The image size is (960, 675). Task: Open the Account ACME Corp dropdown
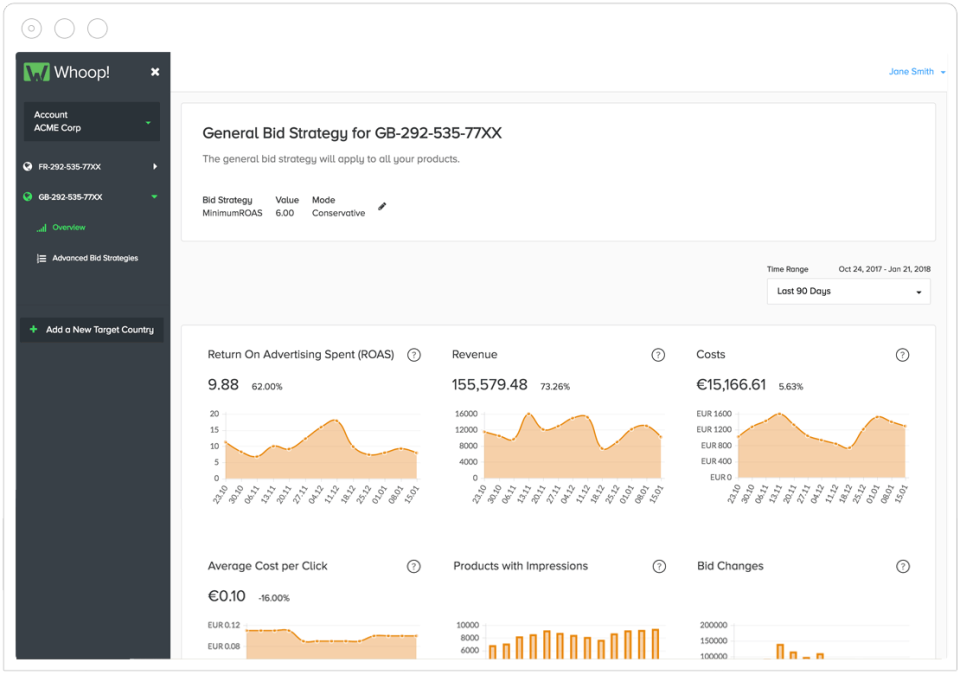click(x=92, y=122)
